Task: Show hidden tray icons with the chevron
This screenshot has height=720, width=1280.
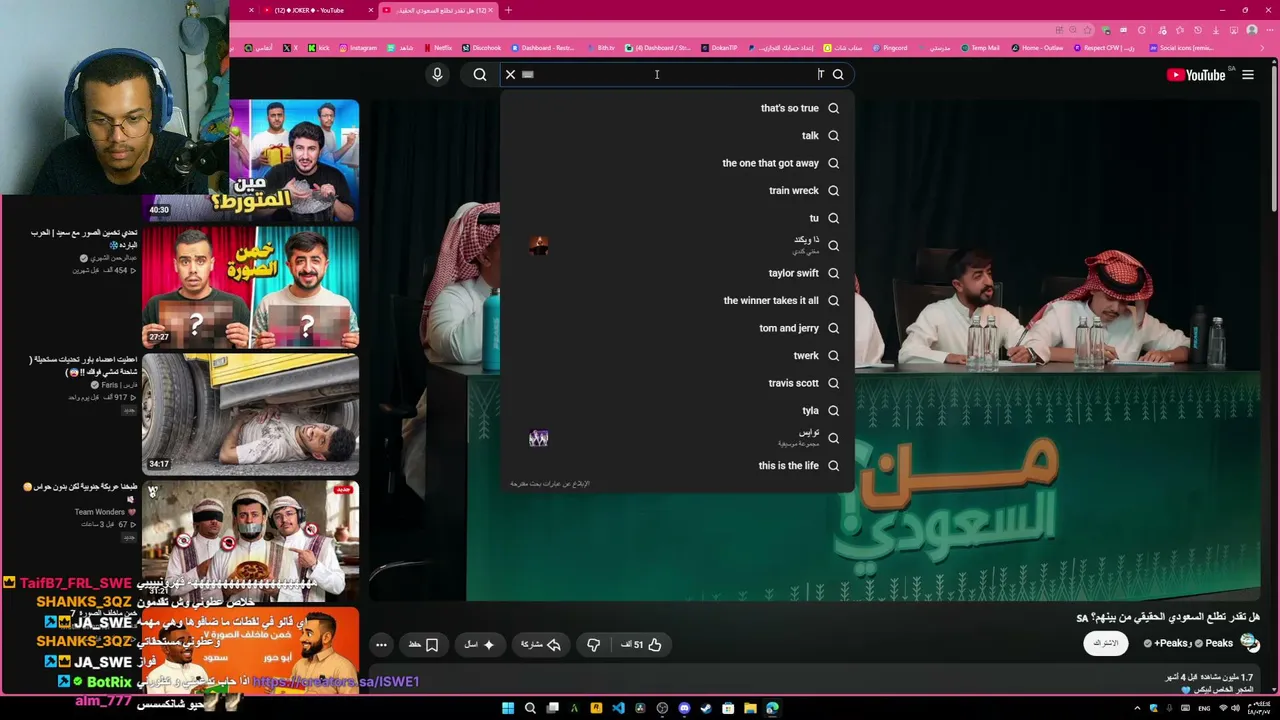Action: coord(1137,708)
